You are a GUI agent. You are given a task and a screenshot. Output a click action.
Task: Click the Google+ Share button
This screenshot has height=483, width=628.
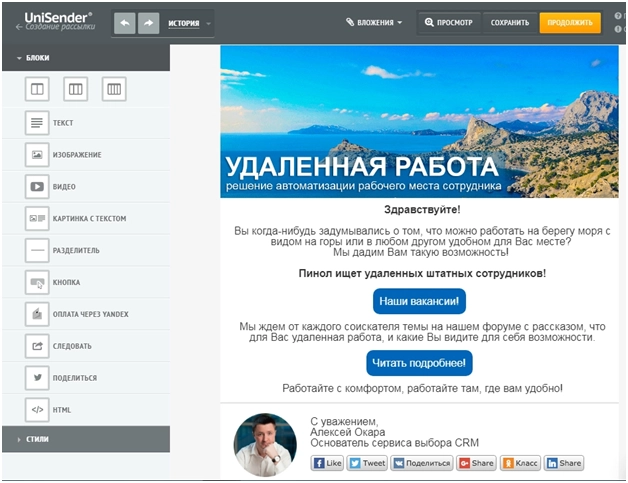pyautogui.click(x=476, y=463)
